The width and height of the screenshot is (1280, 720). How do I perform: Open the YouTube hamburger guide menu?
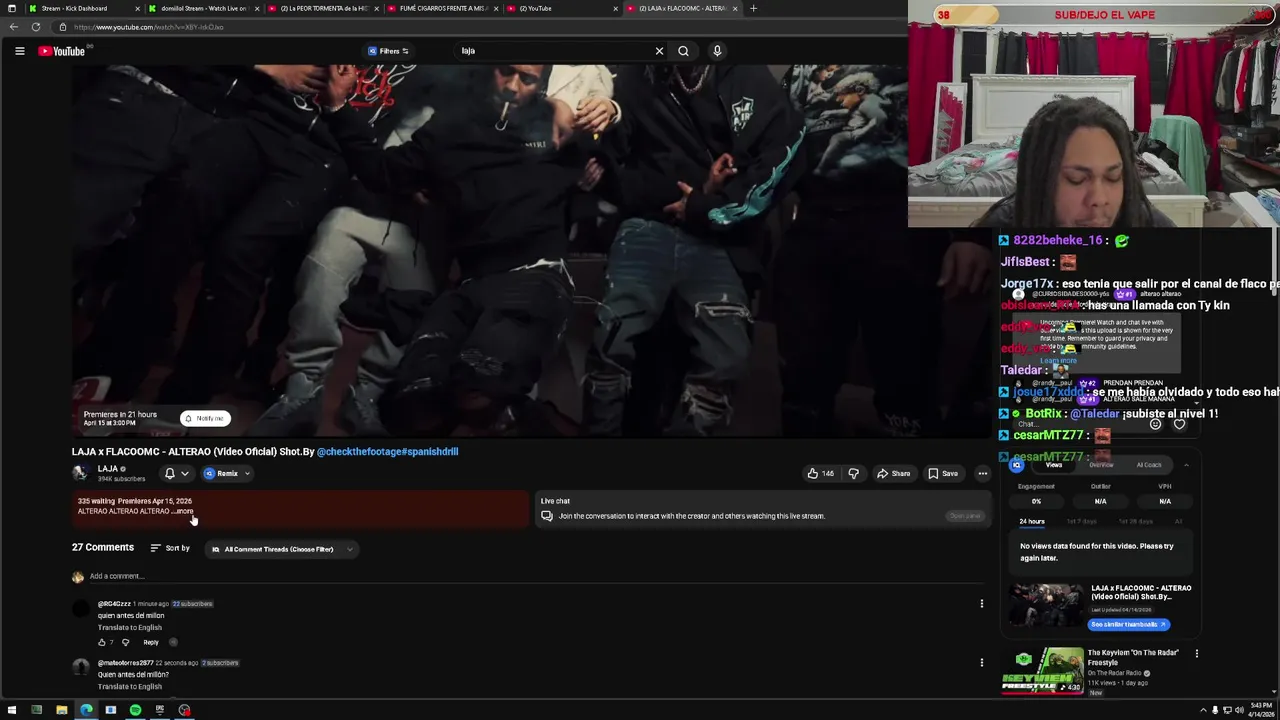tap(19, 51)
